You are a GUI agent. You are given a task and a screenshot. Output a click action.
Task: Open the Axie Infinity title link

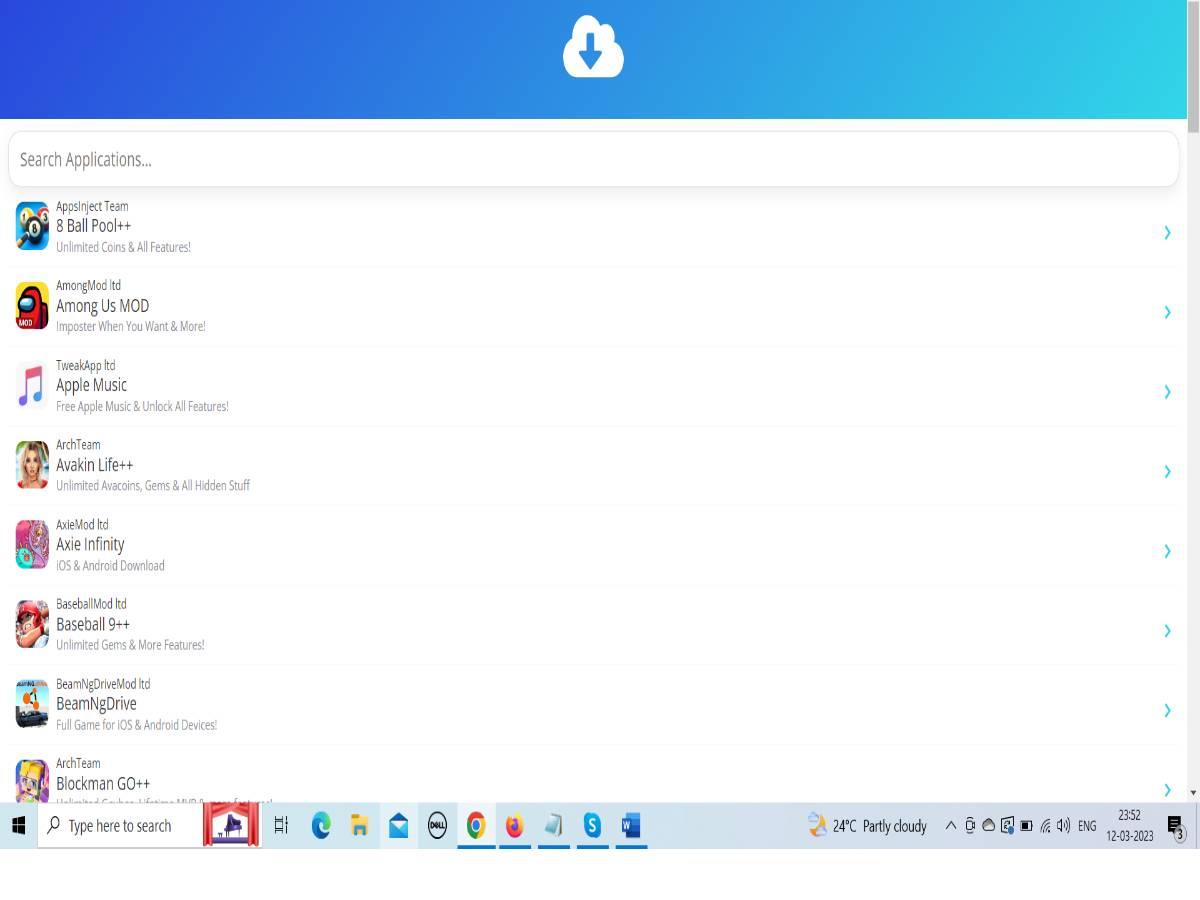(90, 544)
